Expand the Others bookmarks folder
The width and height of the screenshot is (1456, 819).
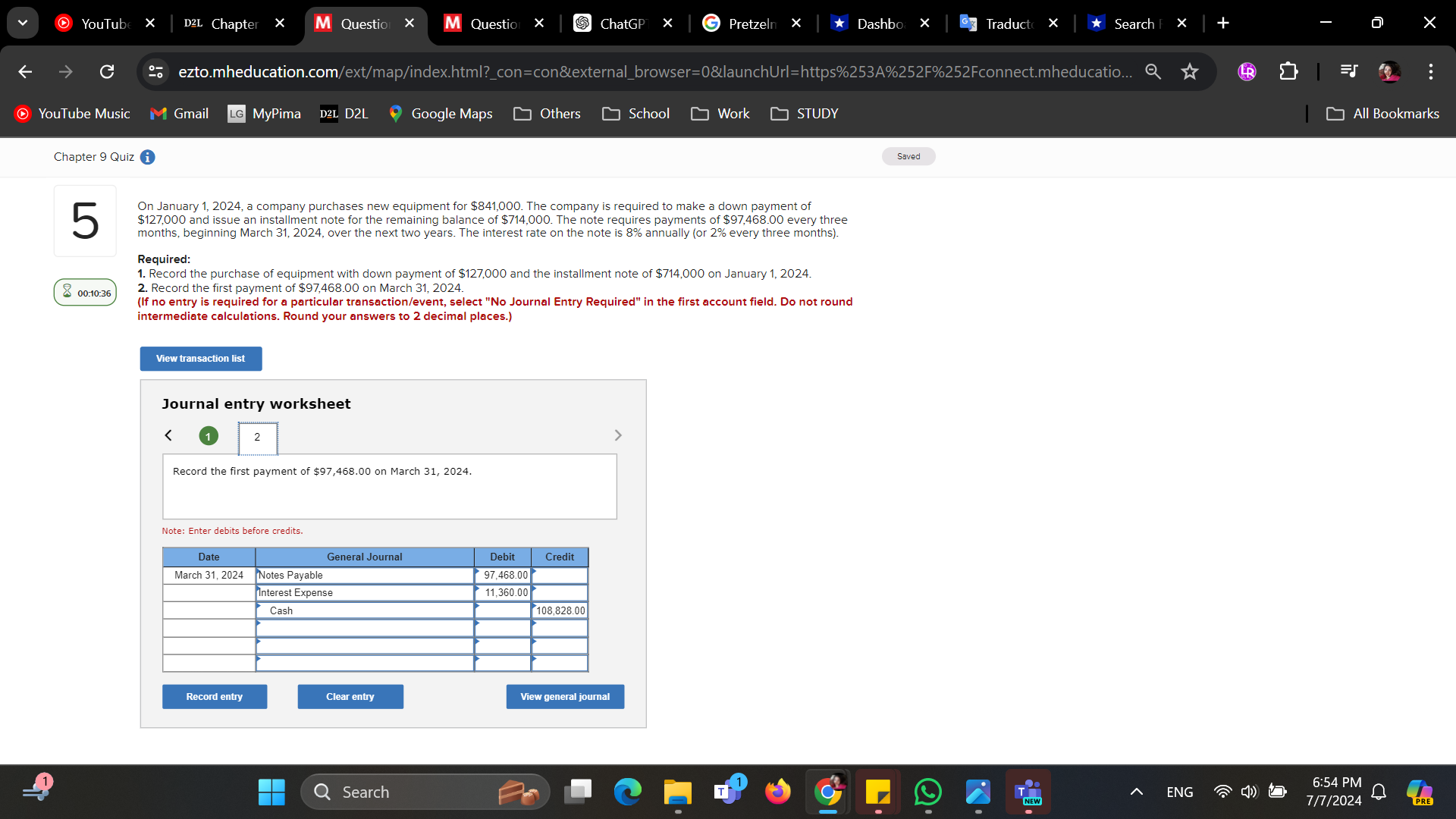point(547,114)
